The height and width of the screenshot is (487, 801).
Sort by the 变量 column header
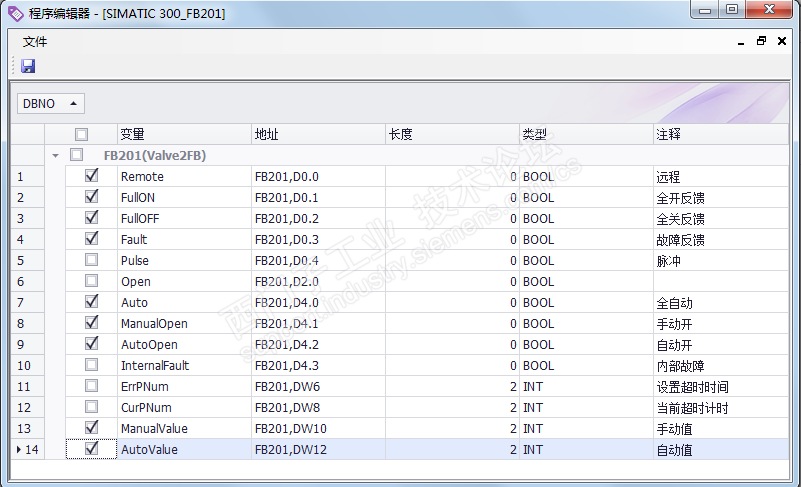[184, 134]
